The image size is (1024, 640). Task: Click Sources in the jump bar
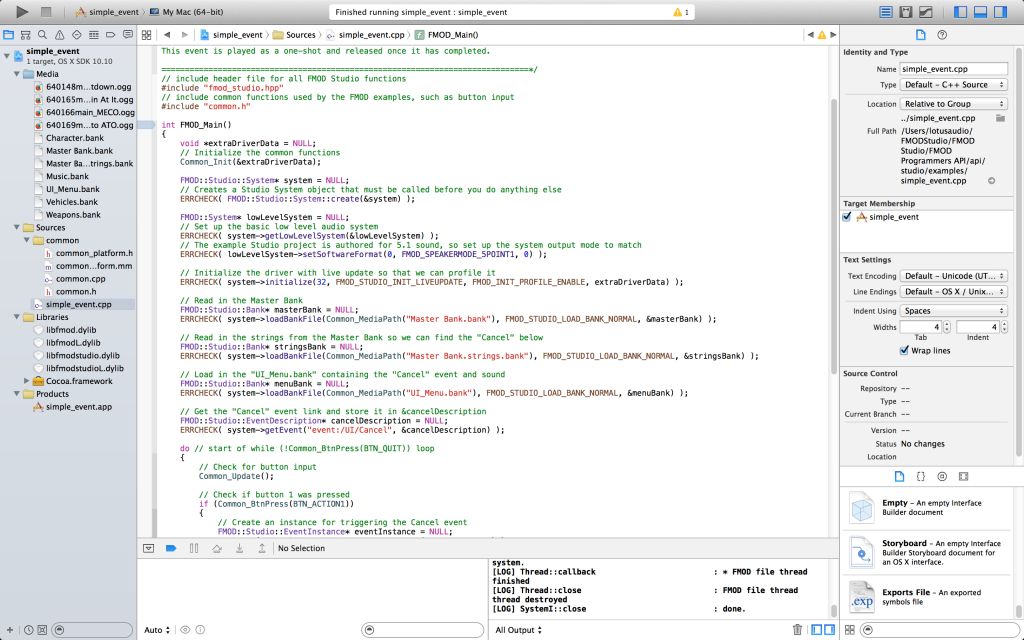tap(300, 35)
